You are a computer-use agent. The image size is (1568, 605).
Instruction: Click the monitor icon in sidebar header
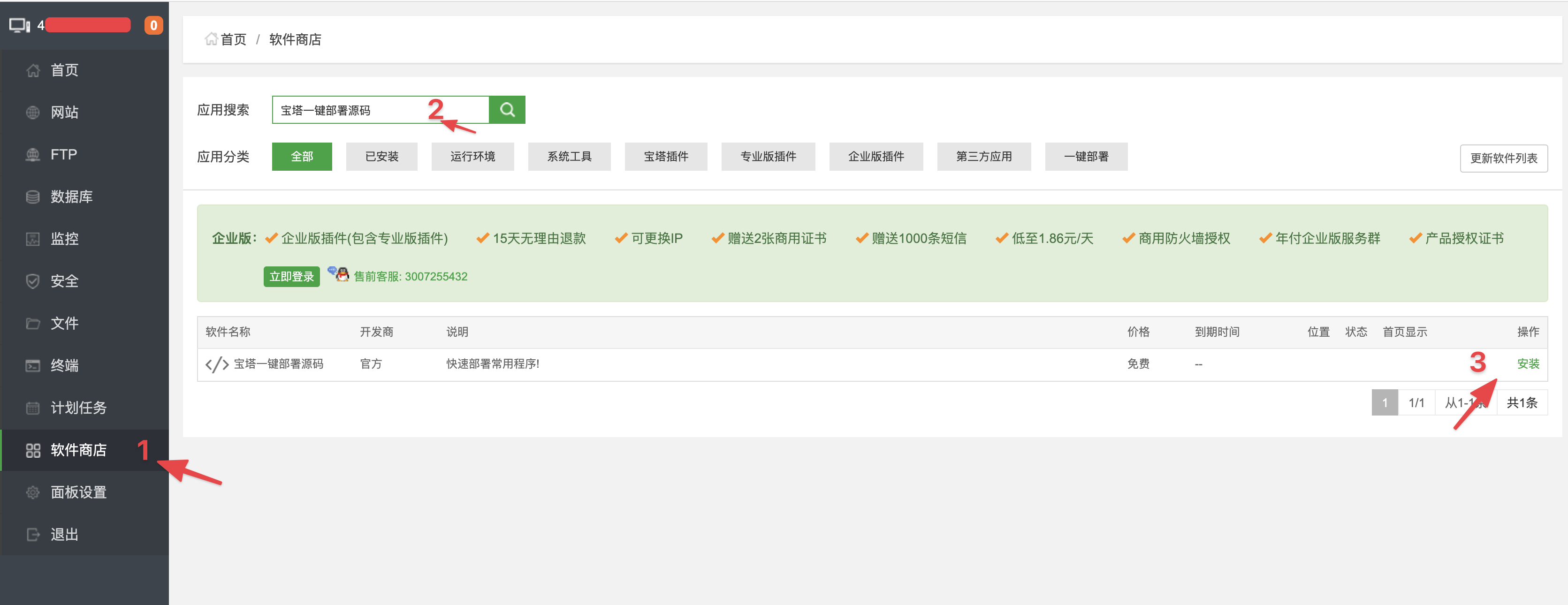tap(20, 26)
